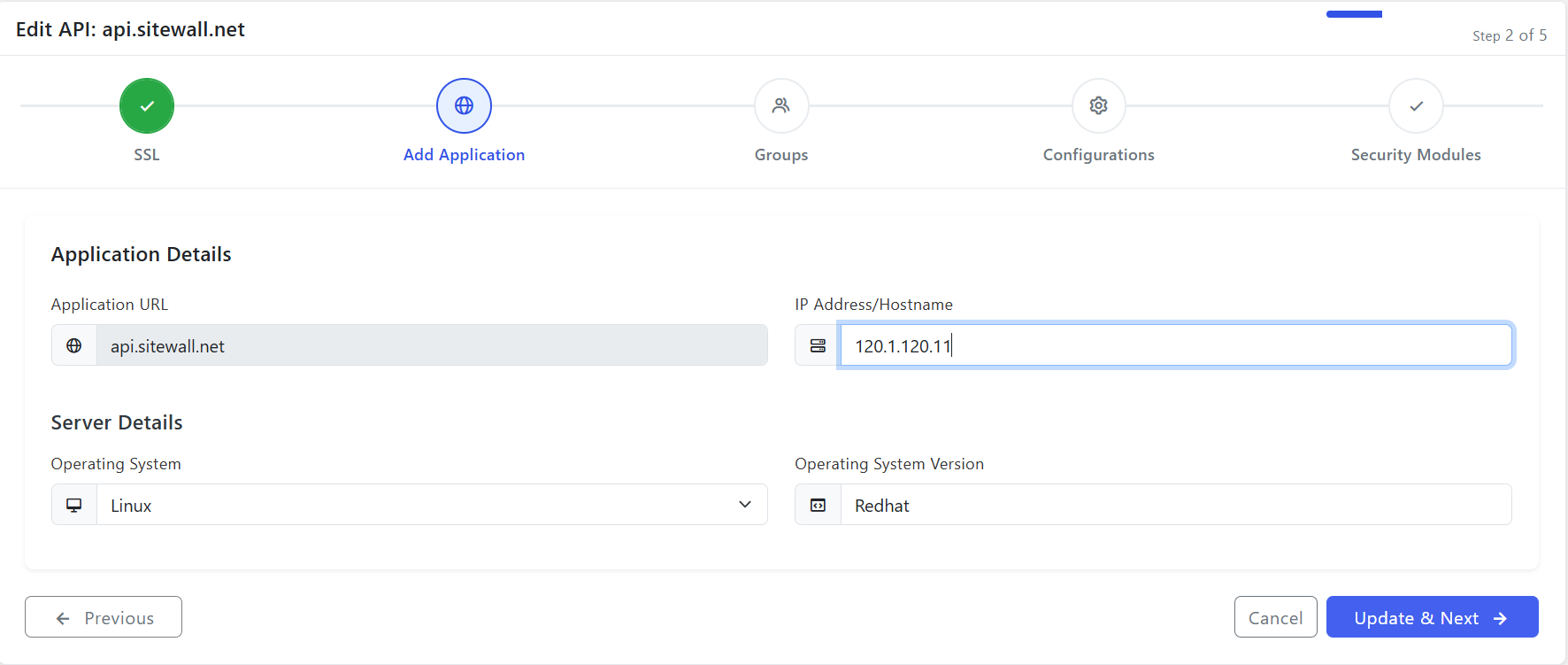Click globe icon beside Application URL field
This screenshot has height=665, width=1568.
(74, 345)
